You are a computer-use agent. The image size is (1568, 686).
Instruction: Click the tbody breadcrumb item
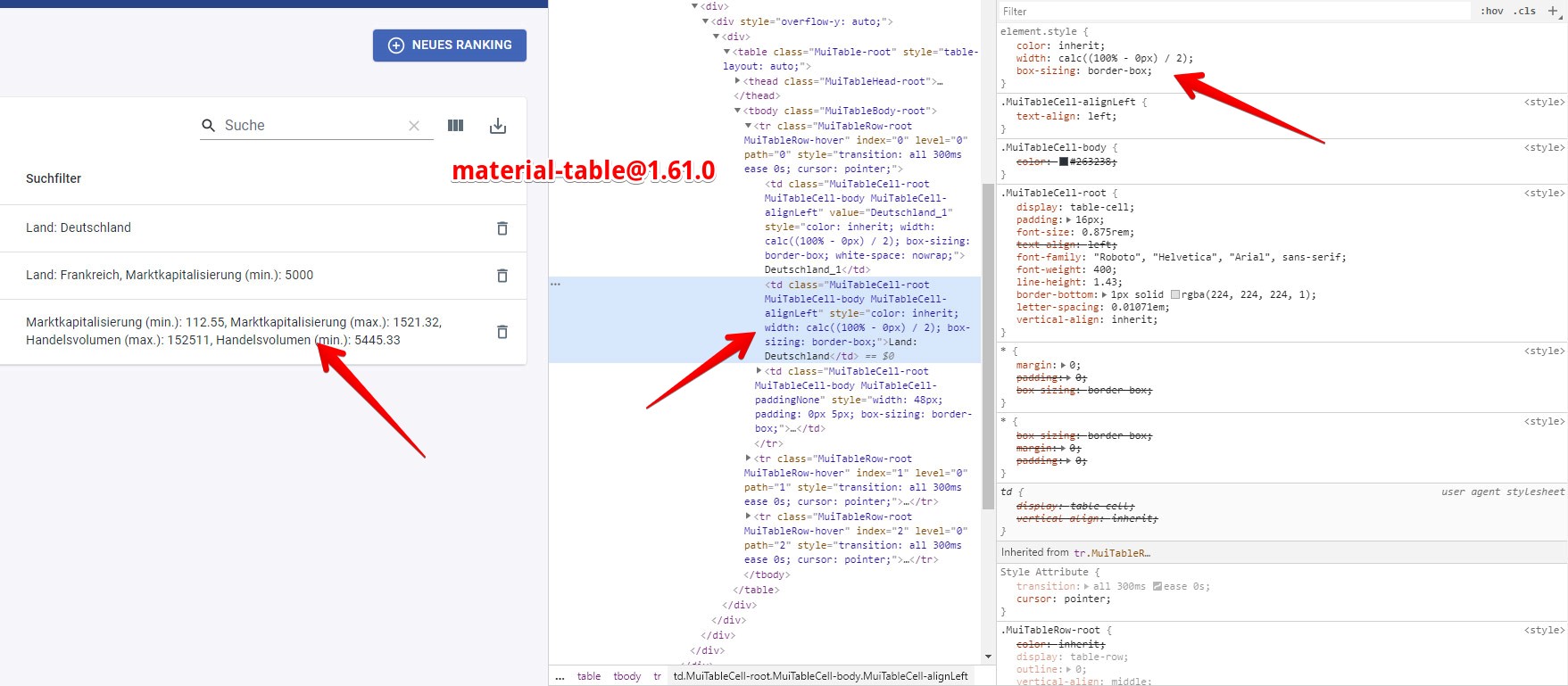627,676
